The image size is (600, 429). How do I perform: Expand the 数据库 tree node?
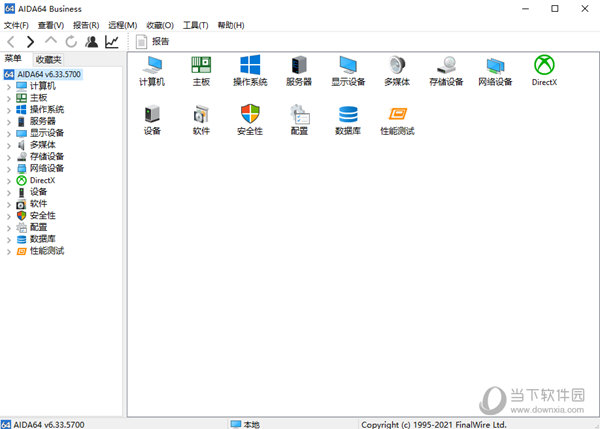9,240
